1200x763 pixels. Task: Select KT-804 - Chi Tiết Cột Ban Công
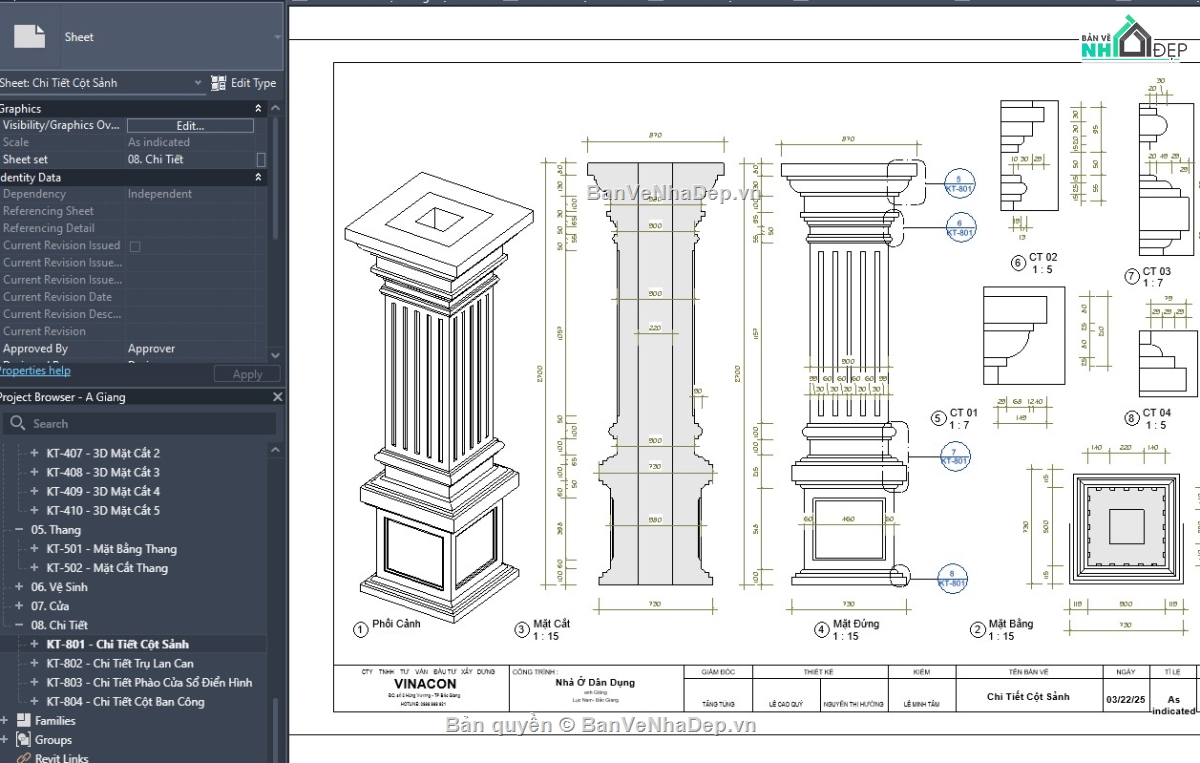tap(125, 701)
